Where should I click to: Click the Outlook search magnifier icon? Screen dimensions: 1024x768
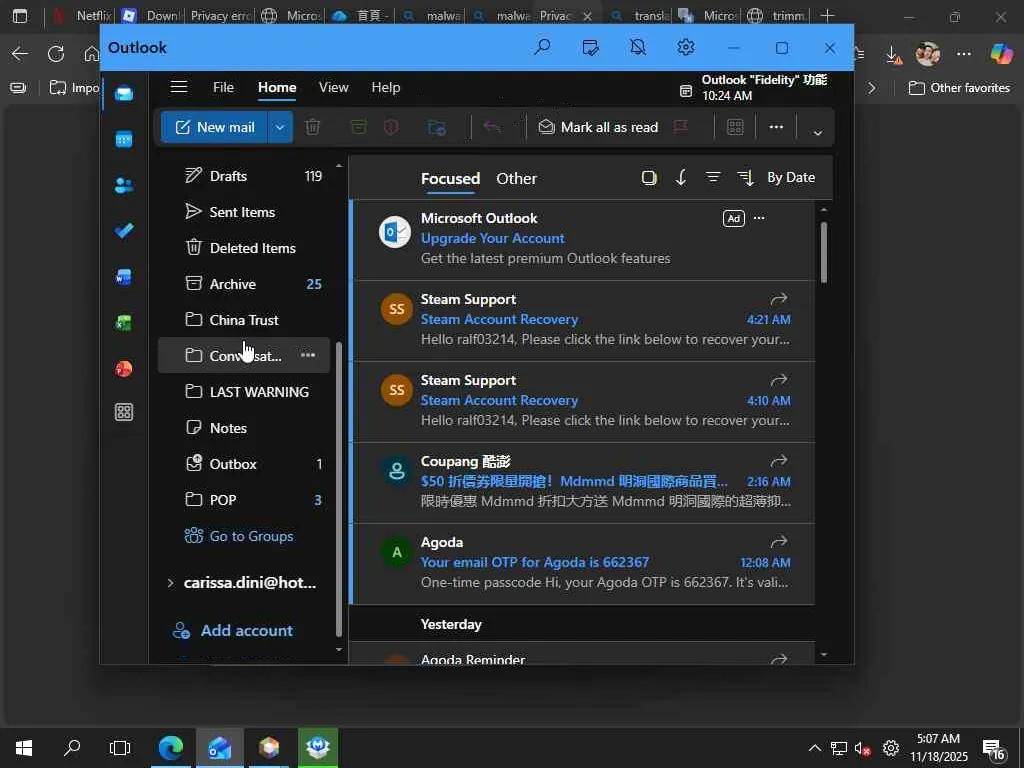click(x=542, y=48)
